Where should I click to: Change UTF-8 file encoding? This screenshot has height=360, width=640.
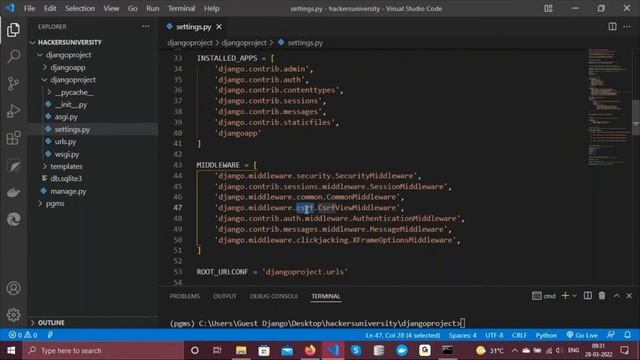494,335
